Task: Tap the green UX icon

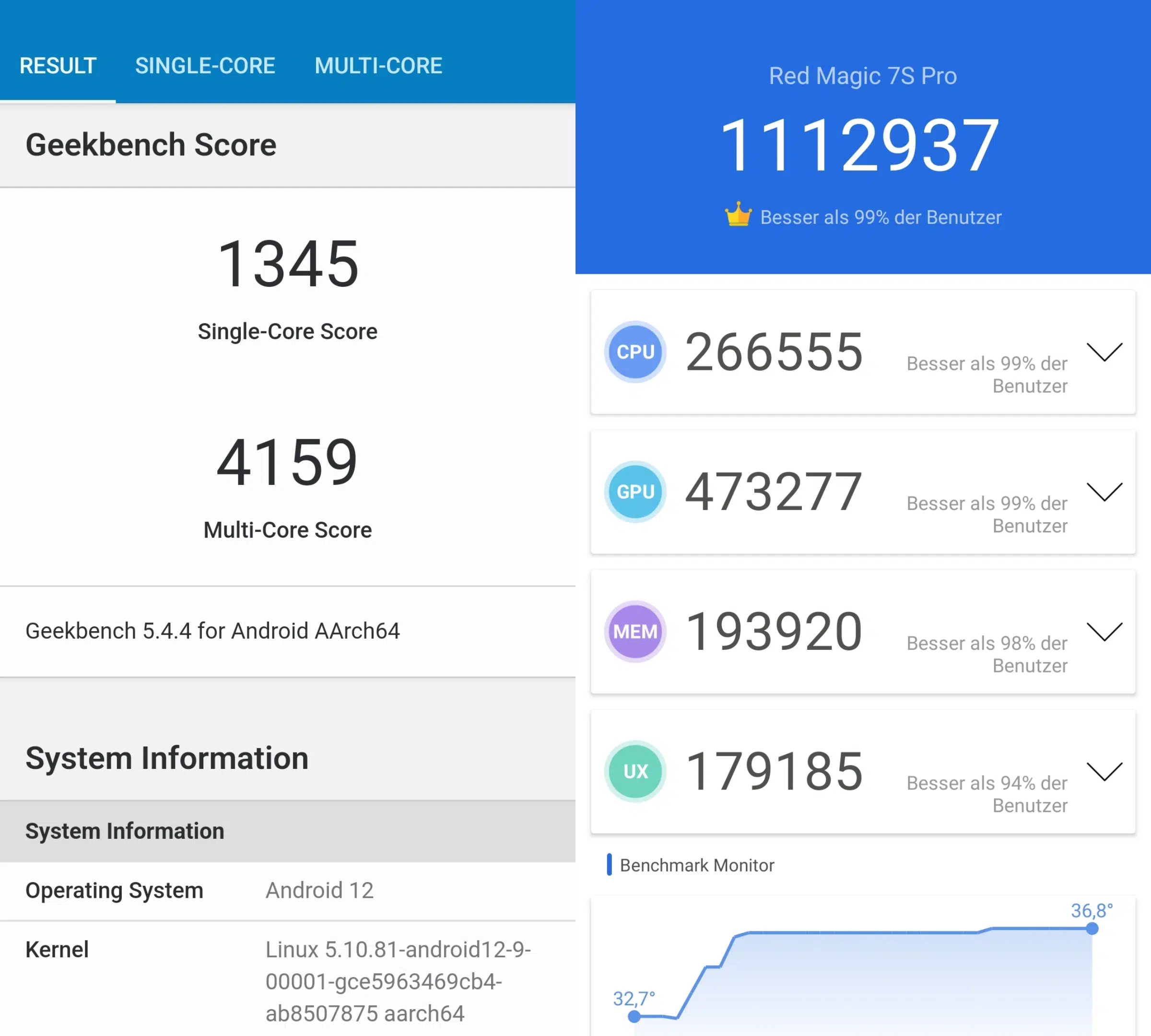Action: (x=635, y=771)
